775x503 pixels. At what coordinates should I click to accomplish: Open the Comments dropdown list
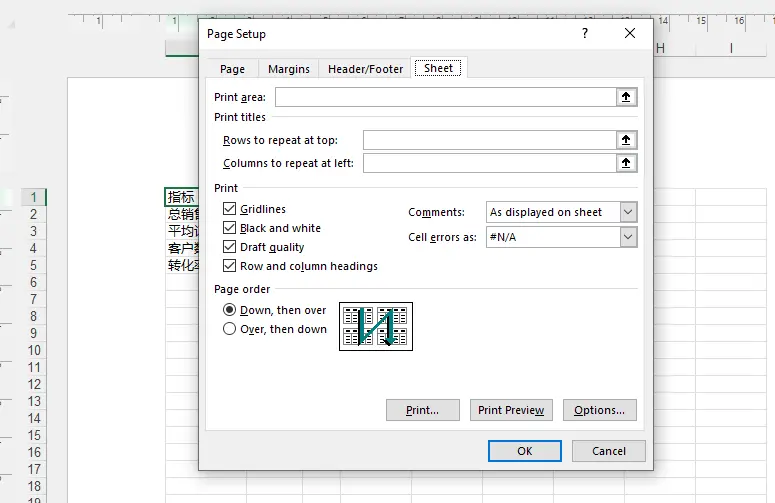(628, 212)
